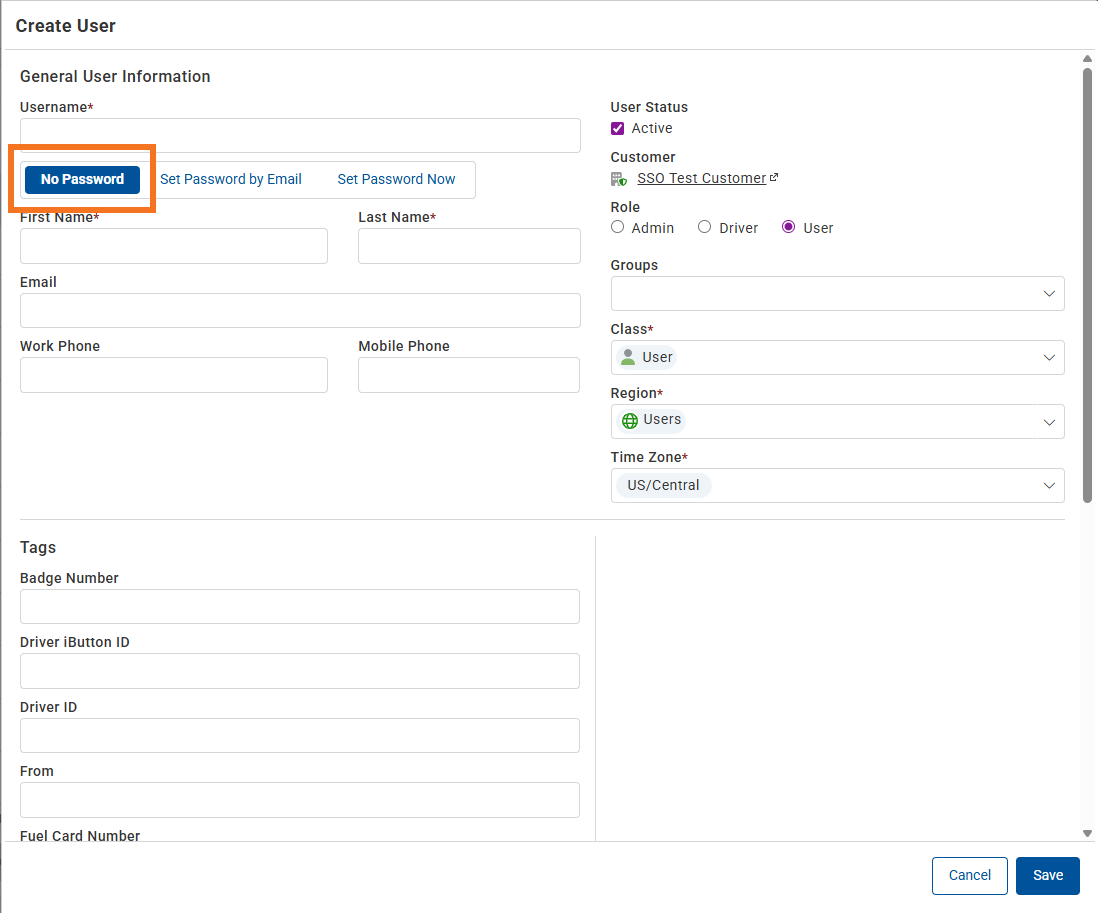Image resolution: width=1098 pixels, height=913 pixels.
Task: Click the scrollbar down arrow
Action: click(x=1087, y=833)
